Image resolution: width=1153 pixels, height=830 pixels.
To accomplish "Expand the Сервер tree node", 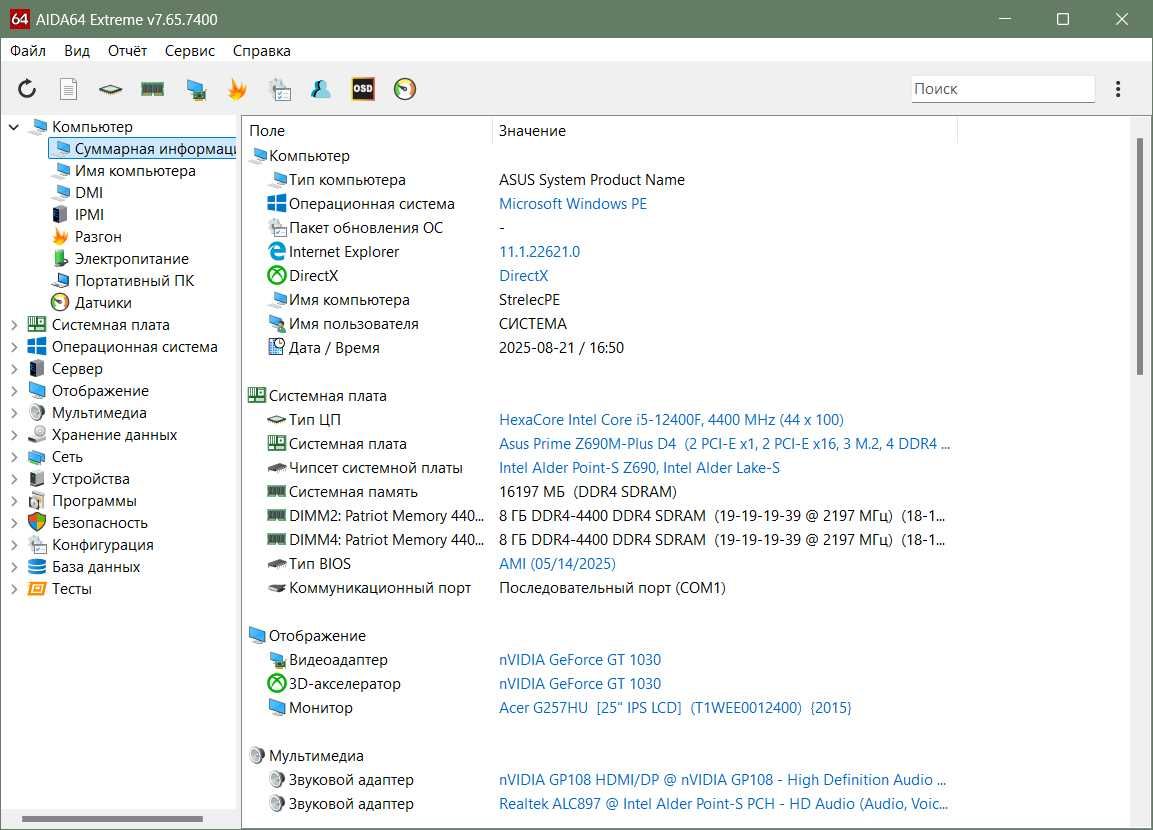I will click(13, 368).
